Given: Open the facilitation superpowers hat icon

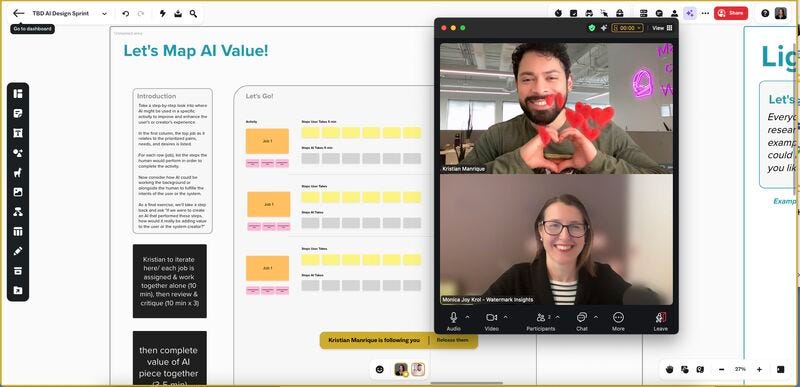Looking at the screenshot, I should point(619,14).
